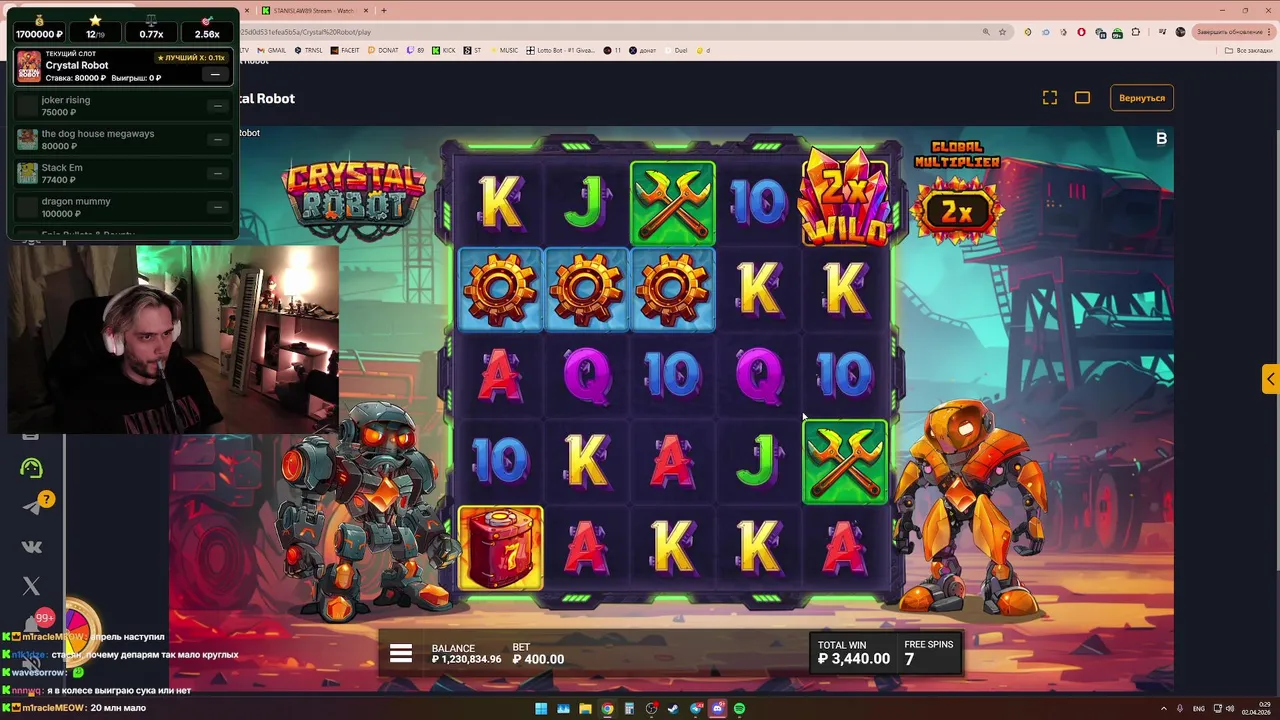The image size is (1280, 720).
Task: Click the red barrel 7 symbol
Action: click(500, 547)
